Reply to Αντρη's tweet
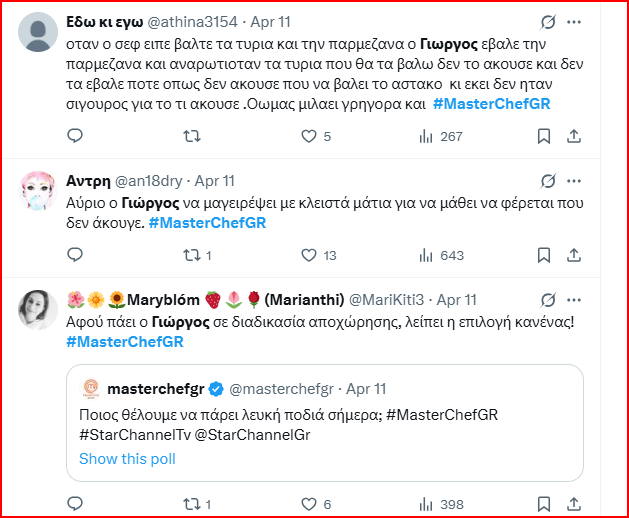Image resolution: width=629 pixels, height=518 pixels. pos(75,255)
